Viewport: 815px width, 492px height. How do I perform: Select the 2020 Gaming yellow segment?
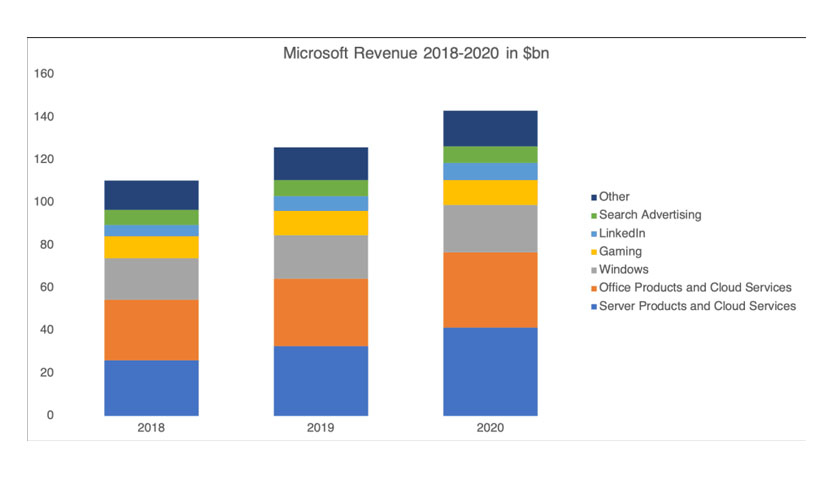pyautogui.click(x=490, y=193)
